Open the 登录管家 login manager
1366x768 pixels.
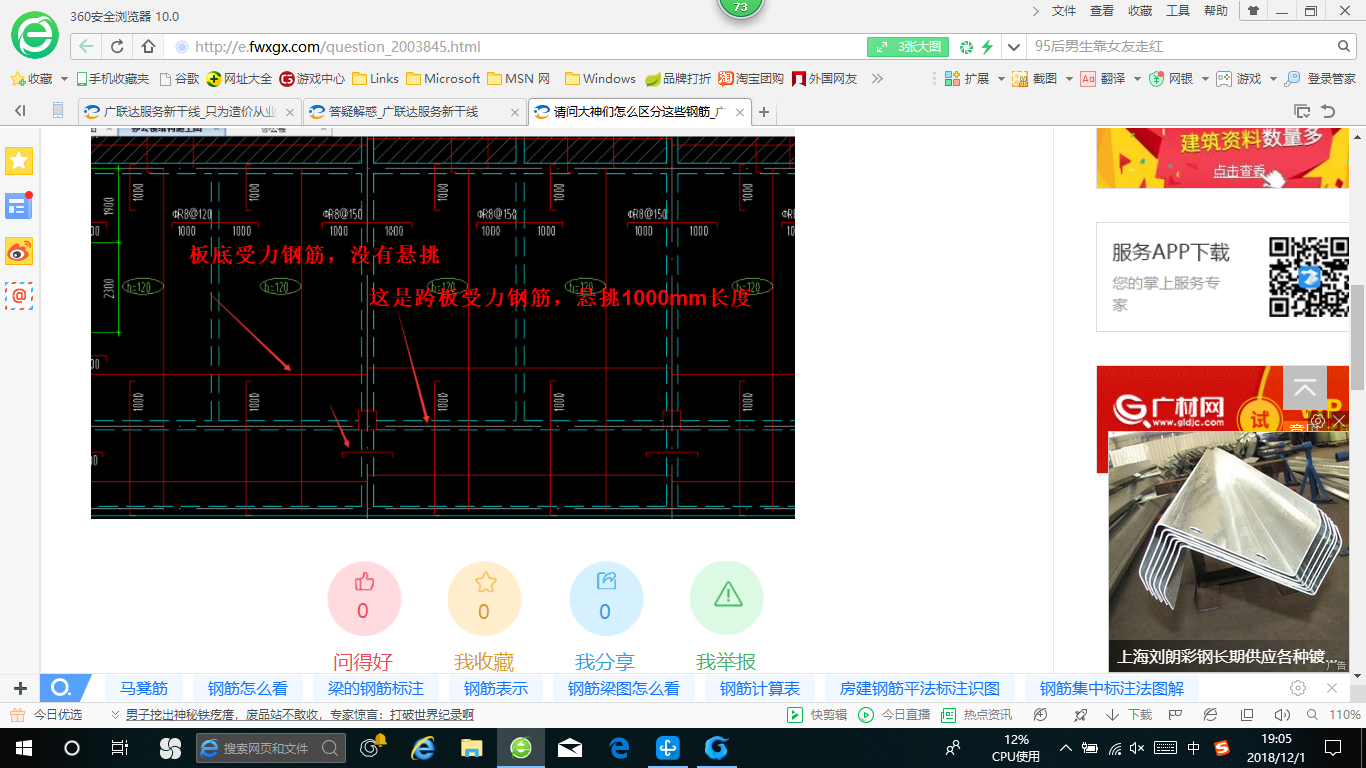click(x=1320, y=78)
